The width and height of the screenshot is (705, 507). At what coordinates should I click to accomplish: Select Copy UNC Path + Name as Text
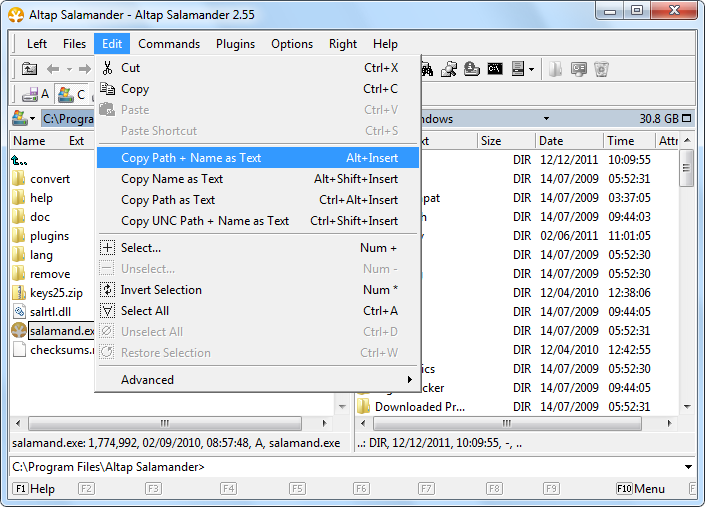[258, 221]
